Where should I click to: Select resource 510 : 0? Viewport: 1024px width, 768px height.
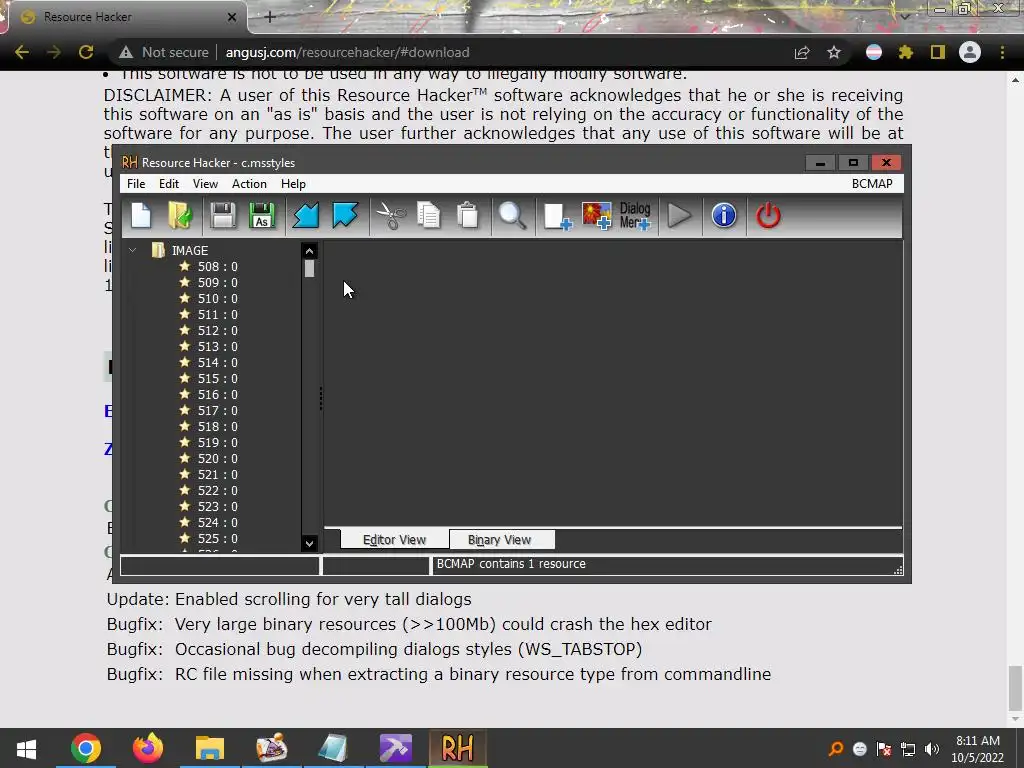tap(217, 298)
